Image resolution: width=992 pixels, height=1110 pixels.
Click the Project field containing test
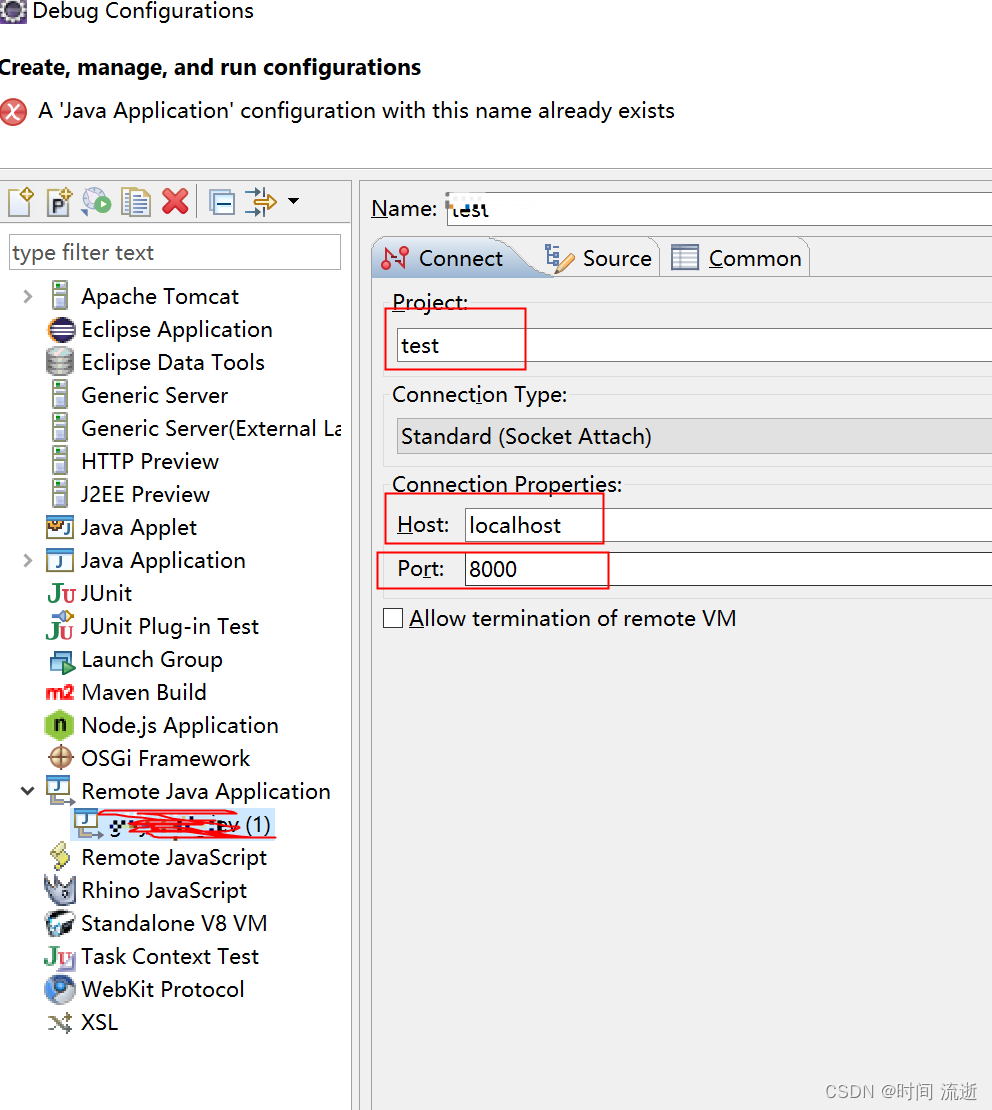[x=694, y=345]
